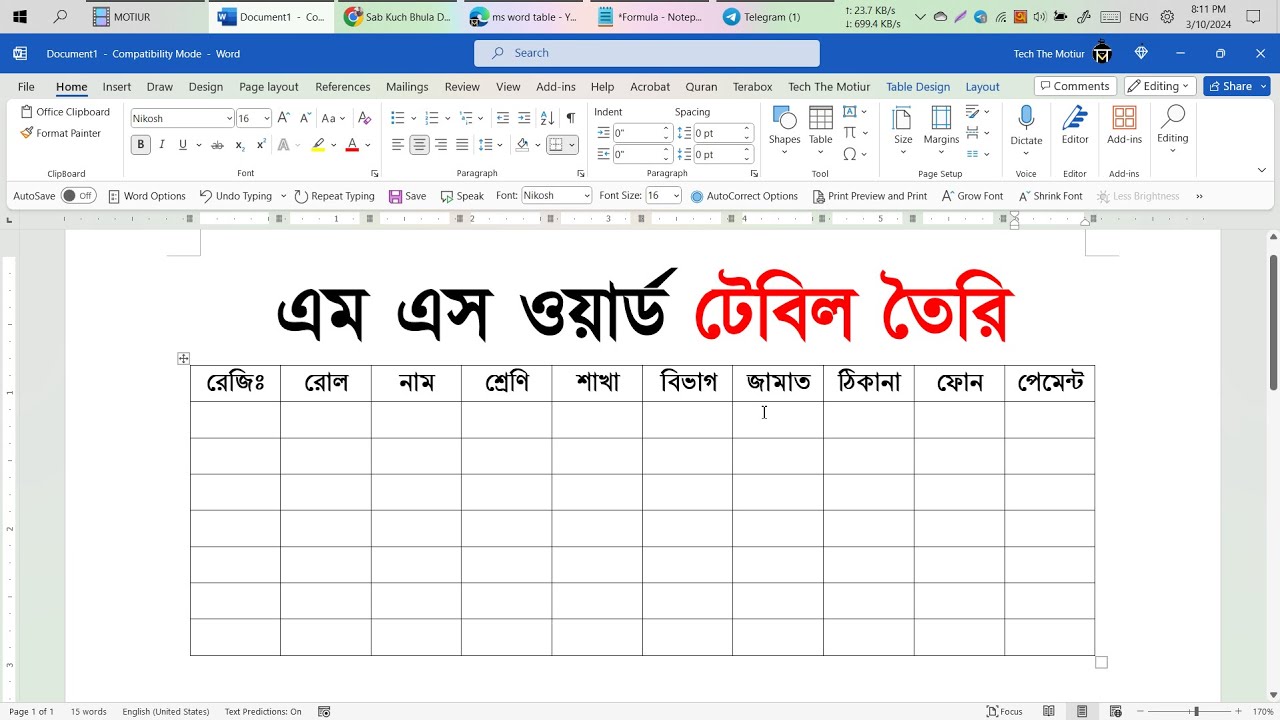Decrease paragraph indent
The width and height of the screenshot is (1280, 720).
coord(502,118)
